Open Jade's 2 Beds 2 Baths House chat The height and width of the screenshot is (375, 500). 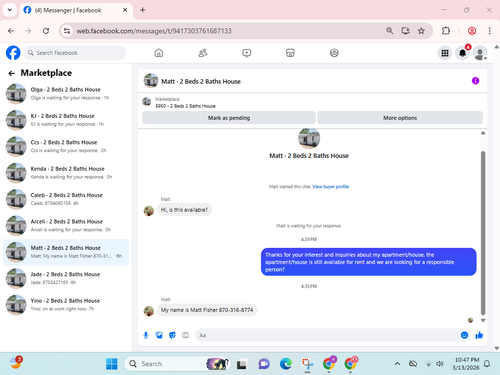66,278
